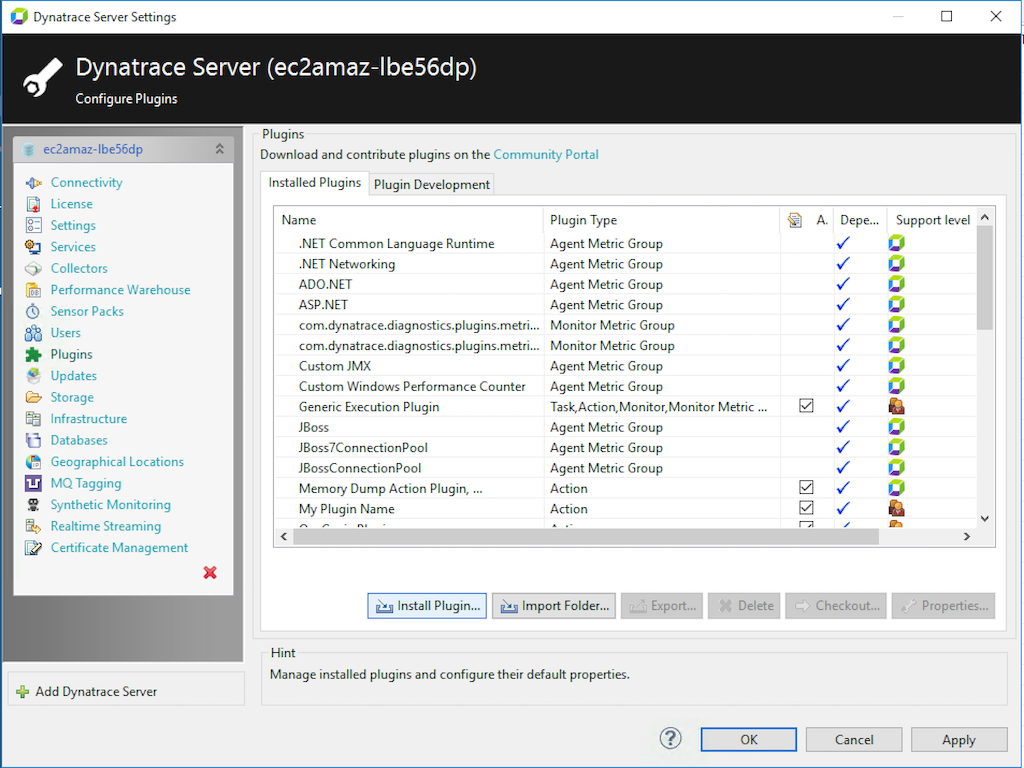Click Synthetic Monitoring robot icon
The width and height of the screenshot is (1024, 768).
[x=33, y=505]
